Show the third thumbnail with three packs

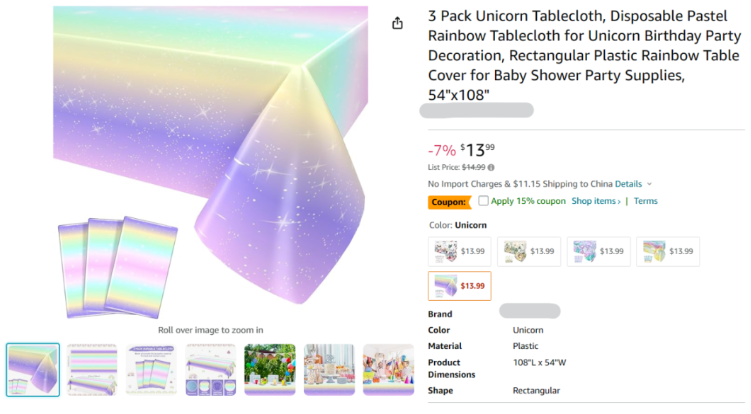coord(151,369)
